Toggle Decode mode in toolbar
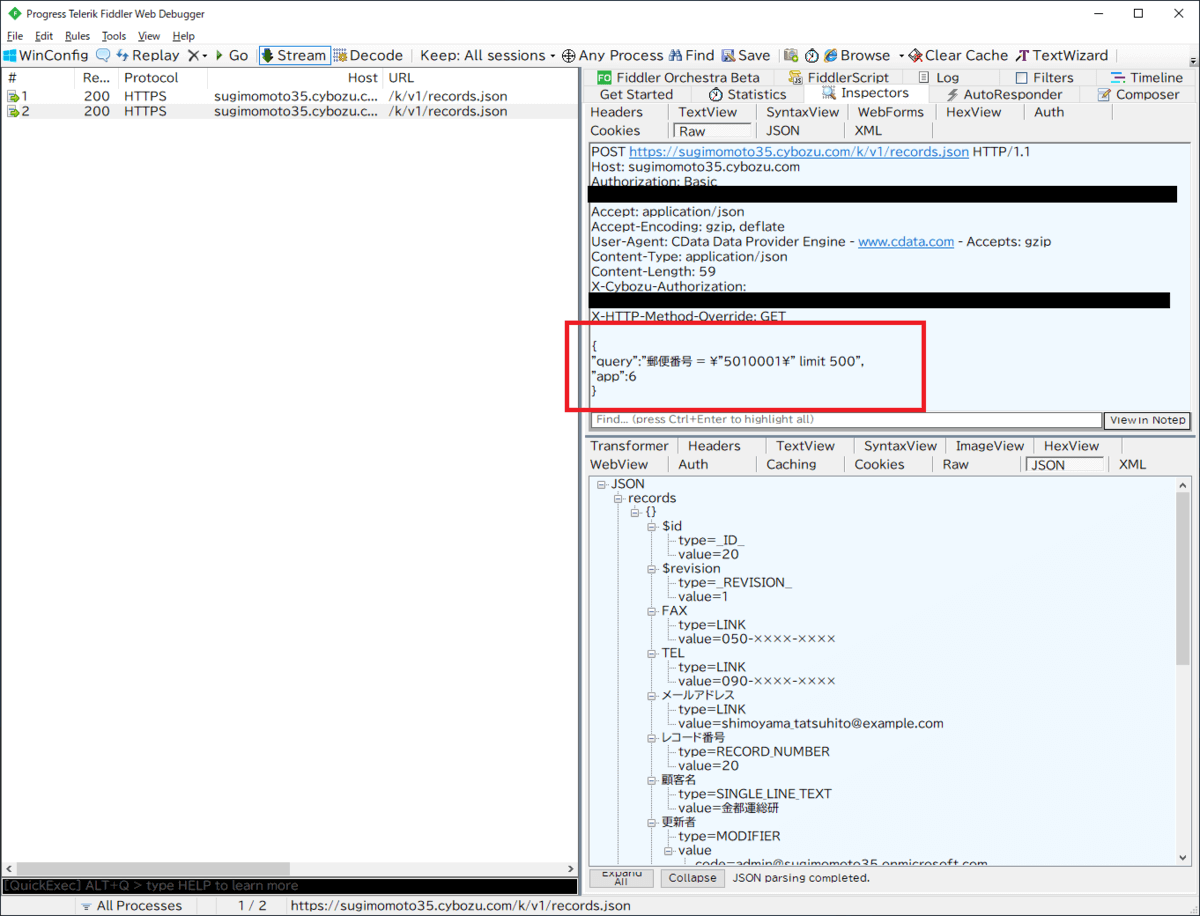 (x=368, y=56)
